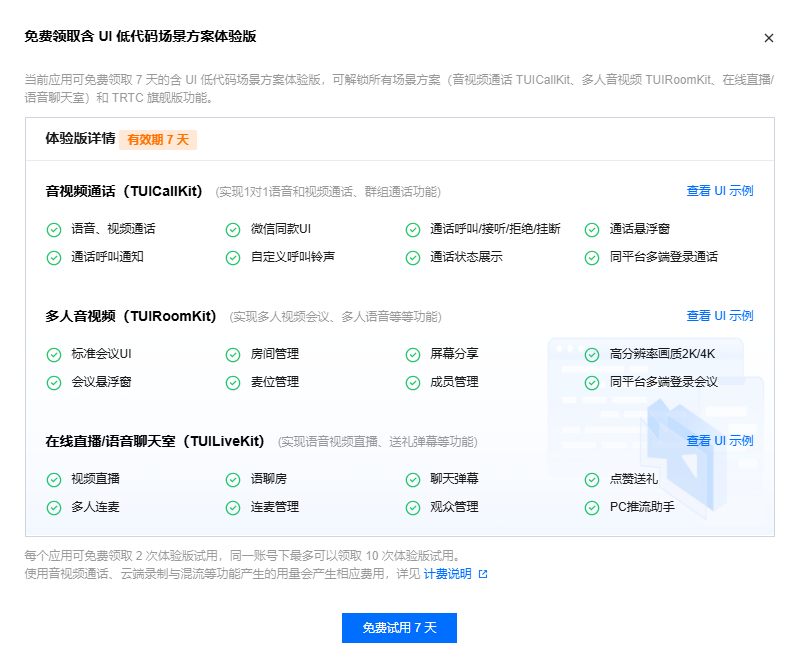800x668 pixels.
Task: Click the text 房间管理
Action: 274,354
